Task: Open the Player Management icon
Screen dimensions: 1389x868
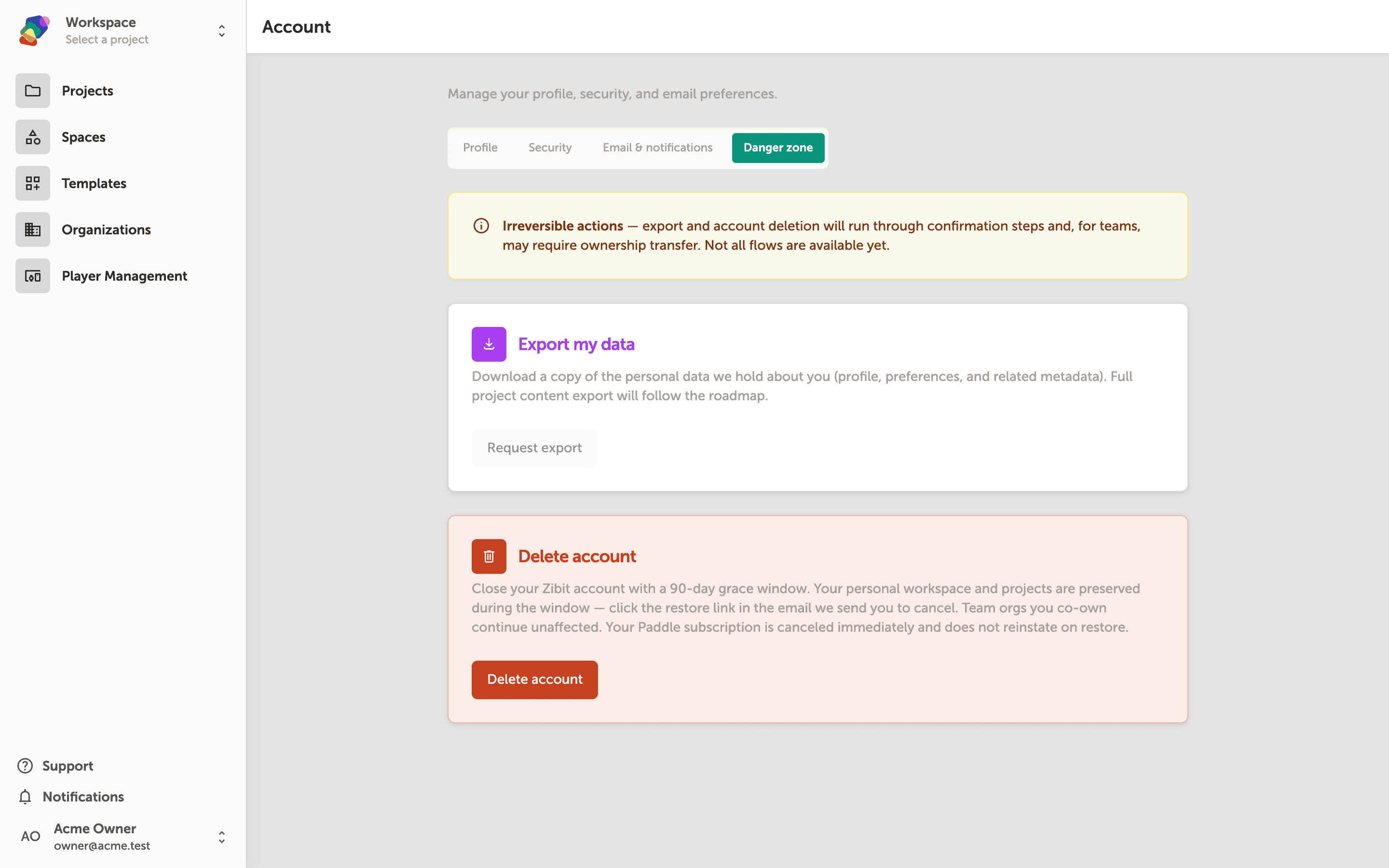Action: [x=33, y=276]
